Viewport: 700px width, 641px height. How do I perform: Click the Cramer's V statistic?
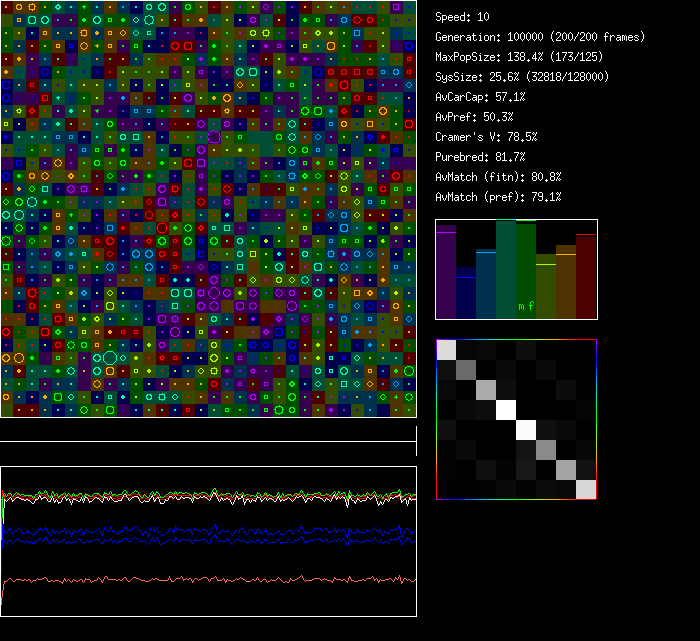pos(486,137)
